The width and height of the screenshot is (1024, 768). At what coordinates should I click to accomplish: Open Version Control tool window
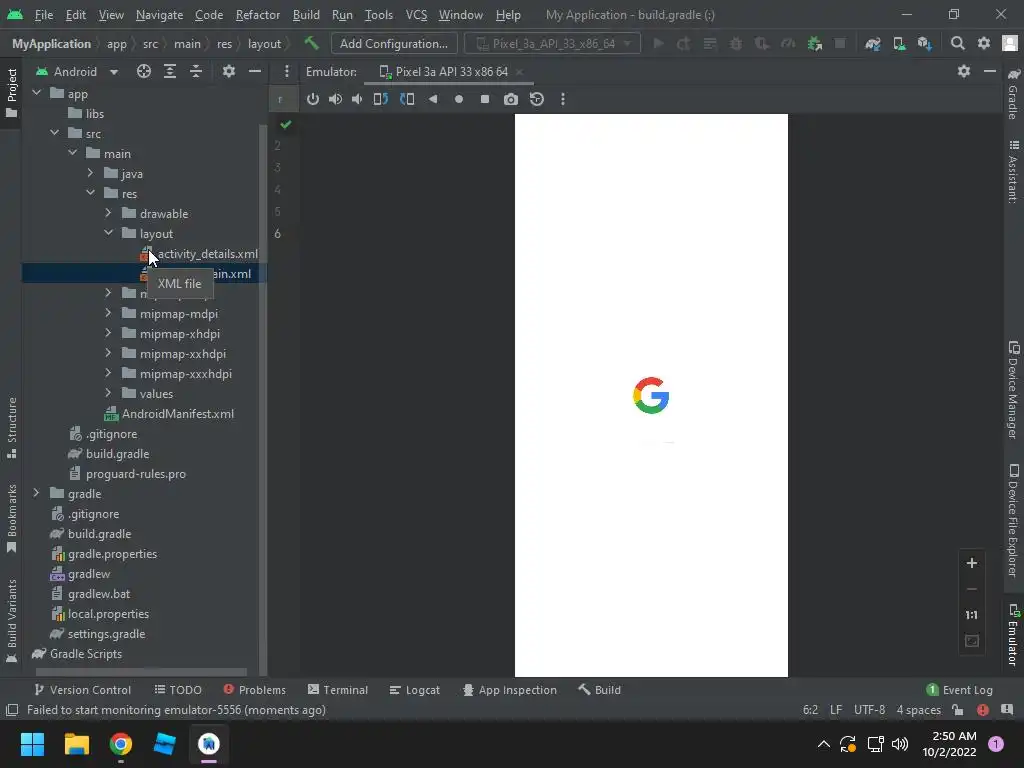pyautogui.click(x=82, y=690)
